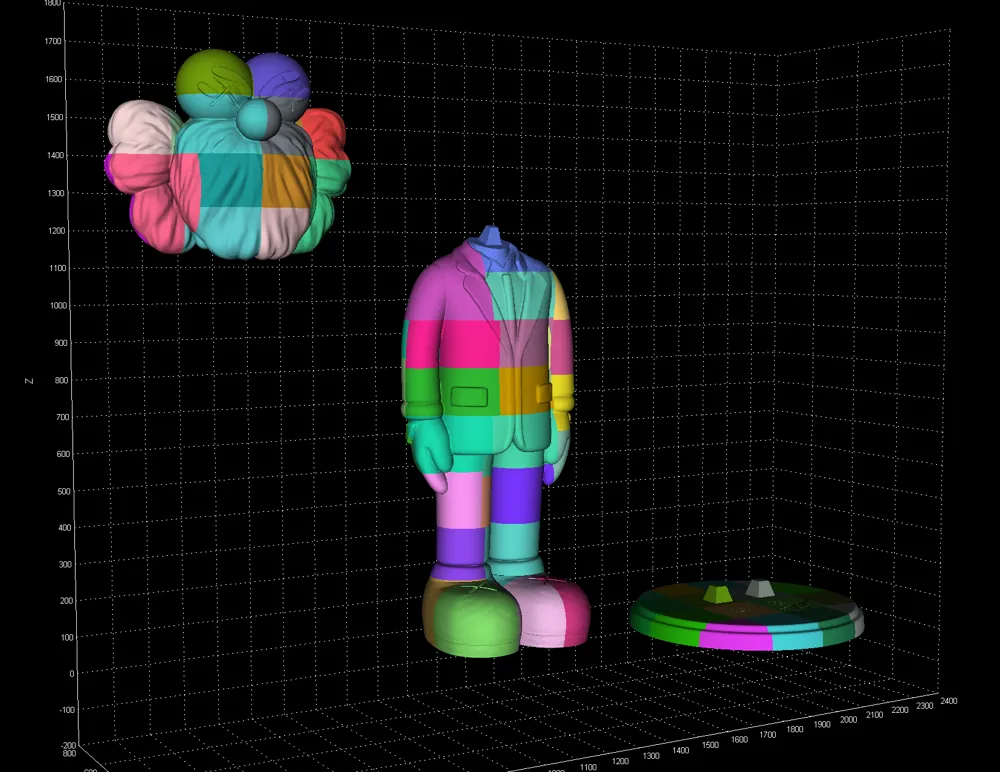Image resolution: width=1000 pixels, height=772 pixels.
Task: Click the tick label '500'
Action: coord(64,491)
